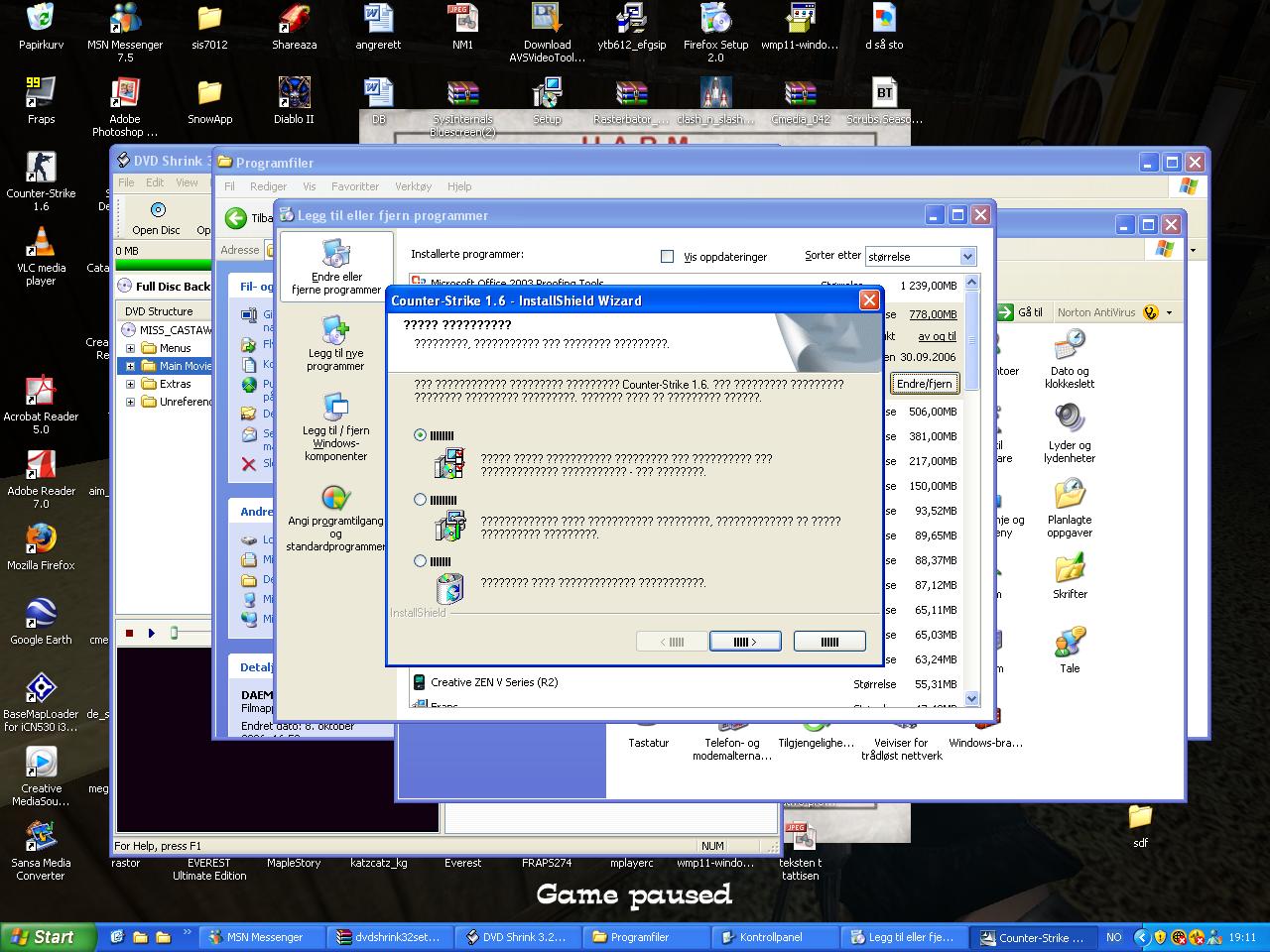Select the currently checked first radio option in the wizard
This screenshot has height=952, width=1270.
tap(421, 435)
